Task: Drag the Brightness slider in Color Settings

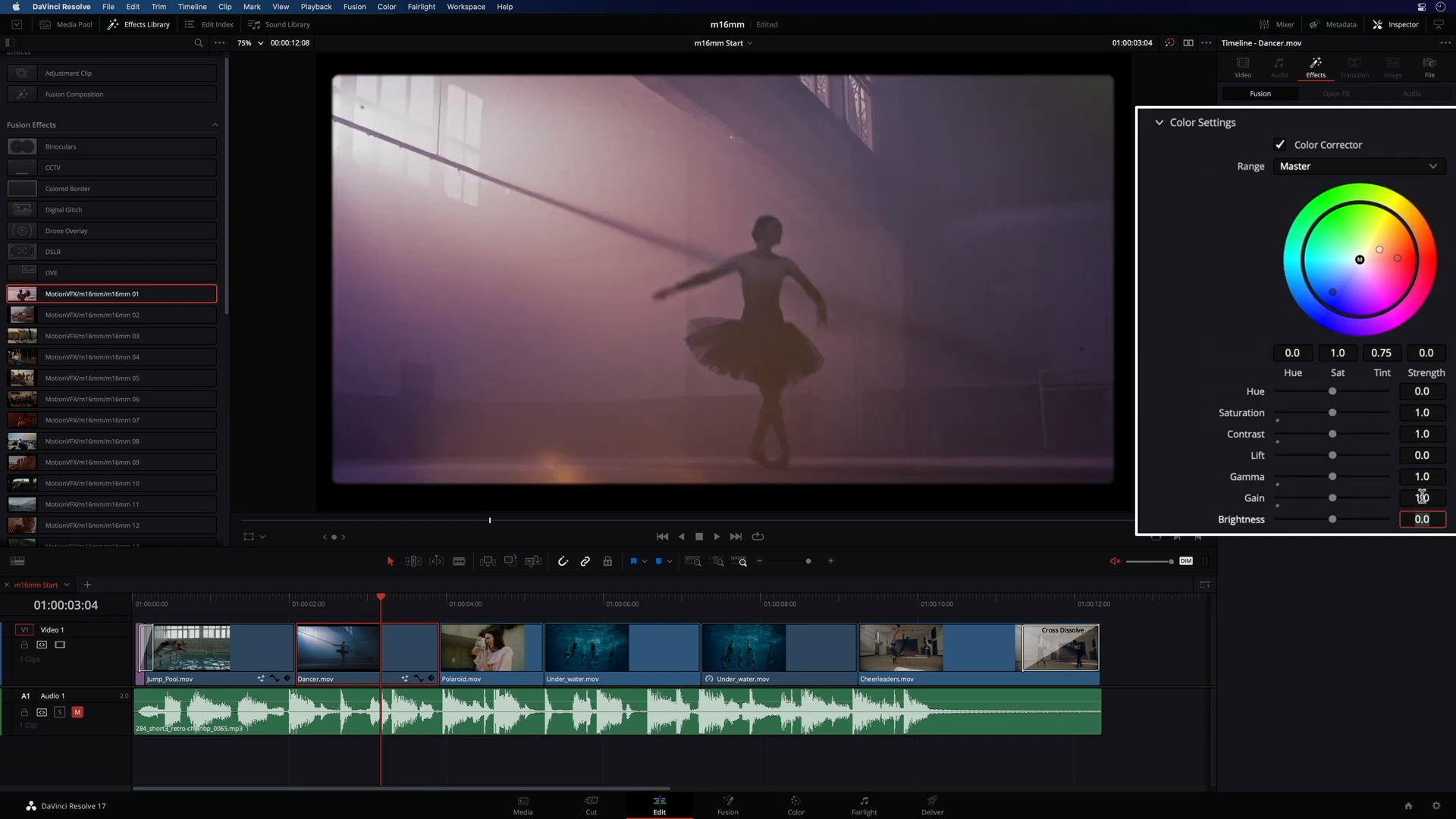Action: pos(1333,519)
